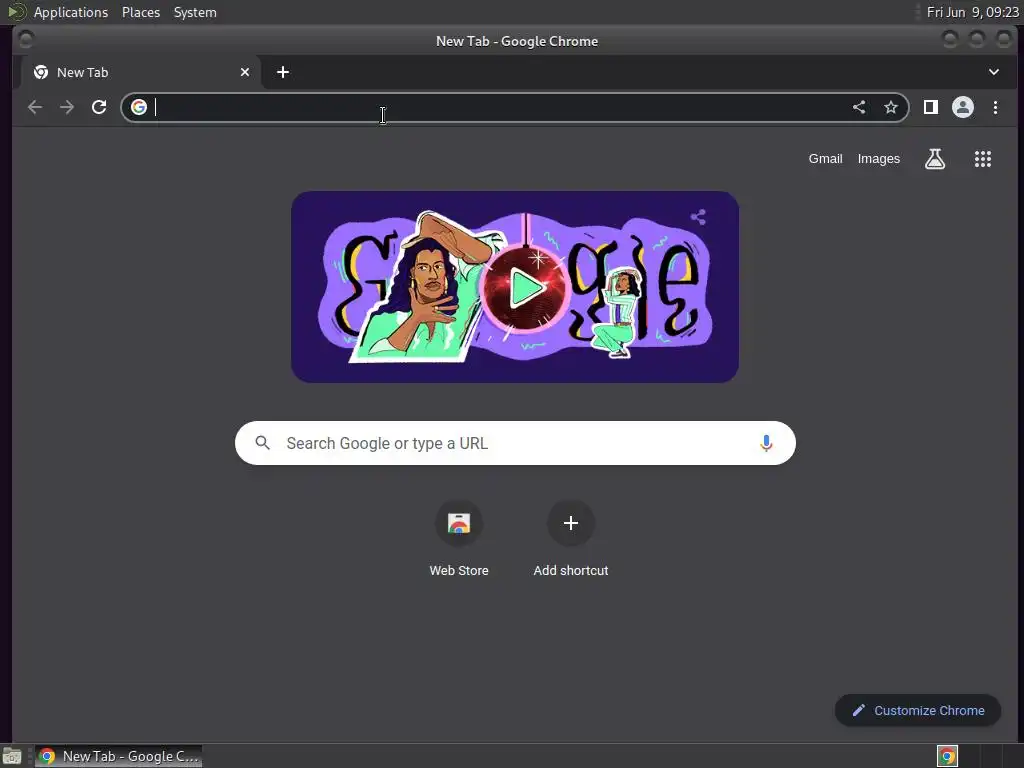
Task: Click the show desktop taskbar icon
Action: coord(12,756)
